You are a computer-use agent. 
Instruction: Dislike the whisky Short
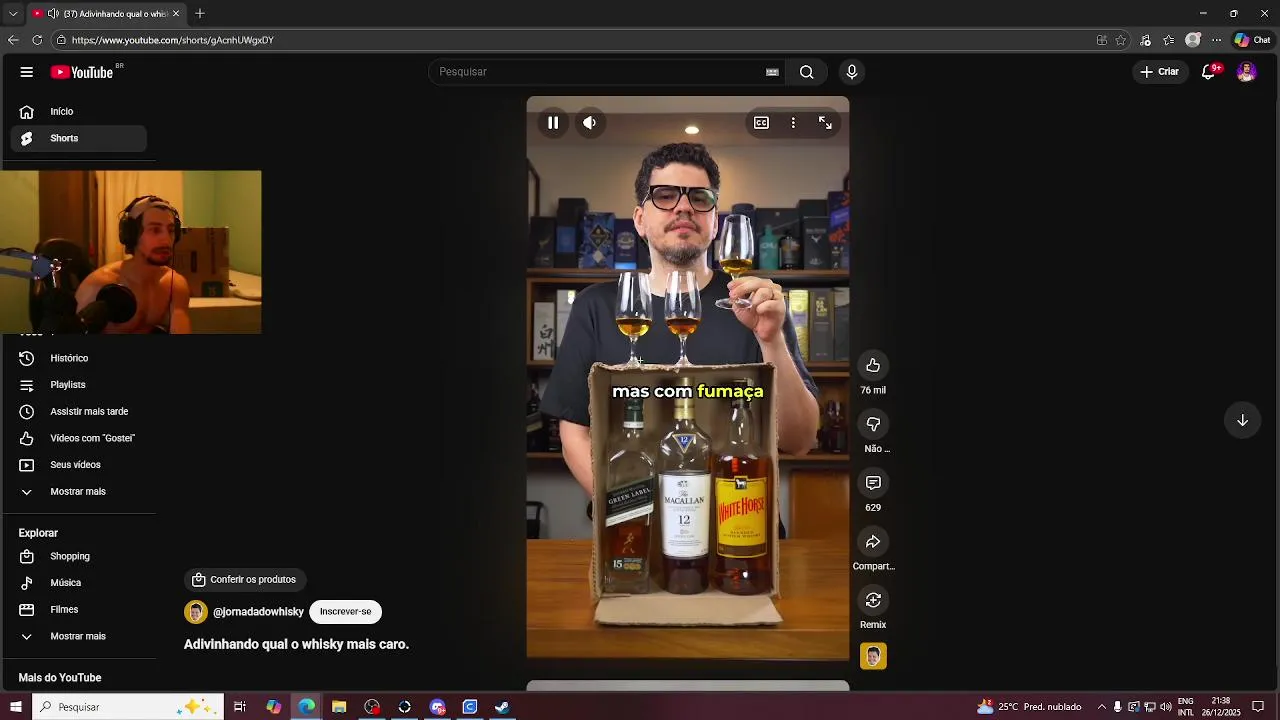click(x=873, y=424)
